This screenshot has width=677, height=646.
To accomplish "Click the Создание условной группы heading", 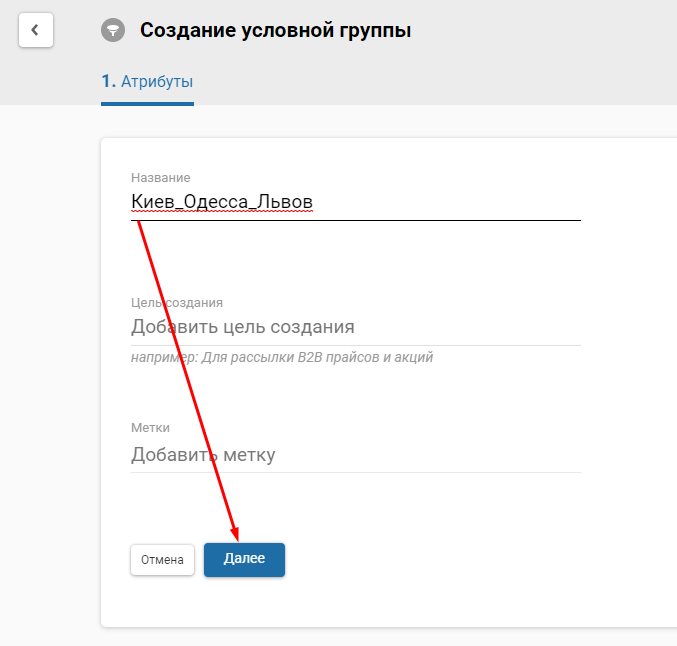I will pos(275,30).
